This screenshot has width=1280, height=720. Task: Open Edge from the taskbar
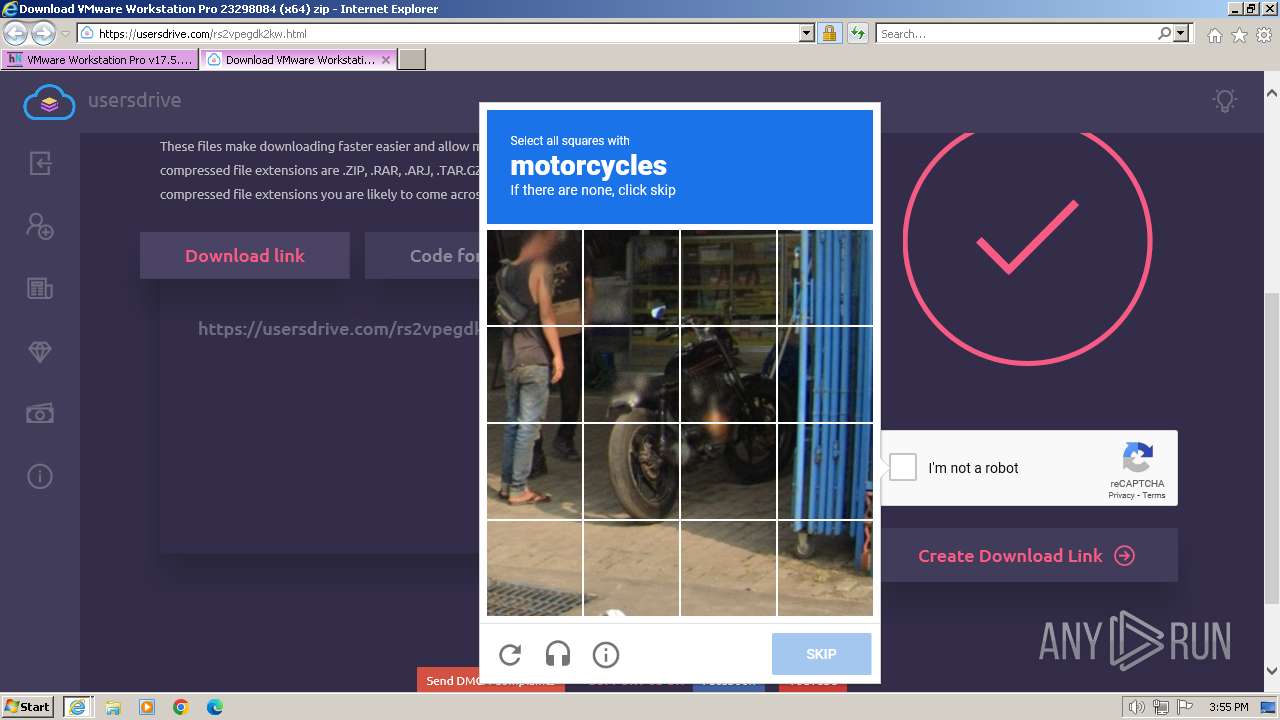(215, 707)
